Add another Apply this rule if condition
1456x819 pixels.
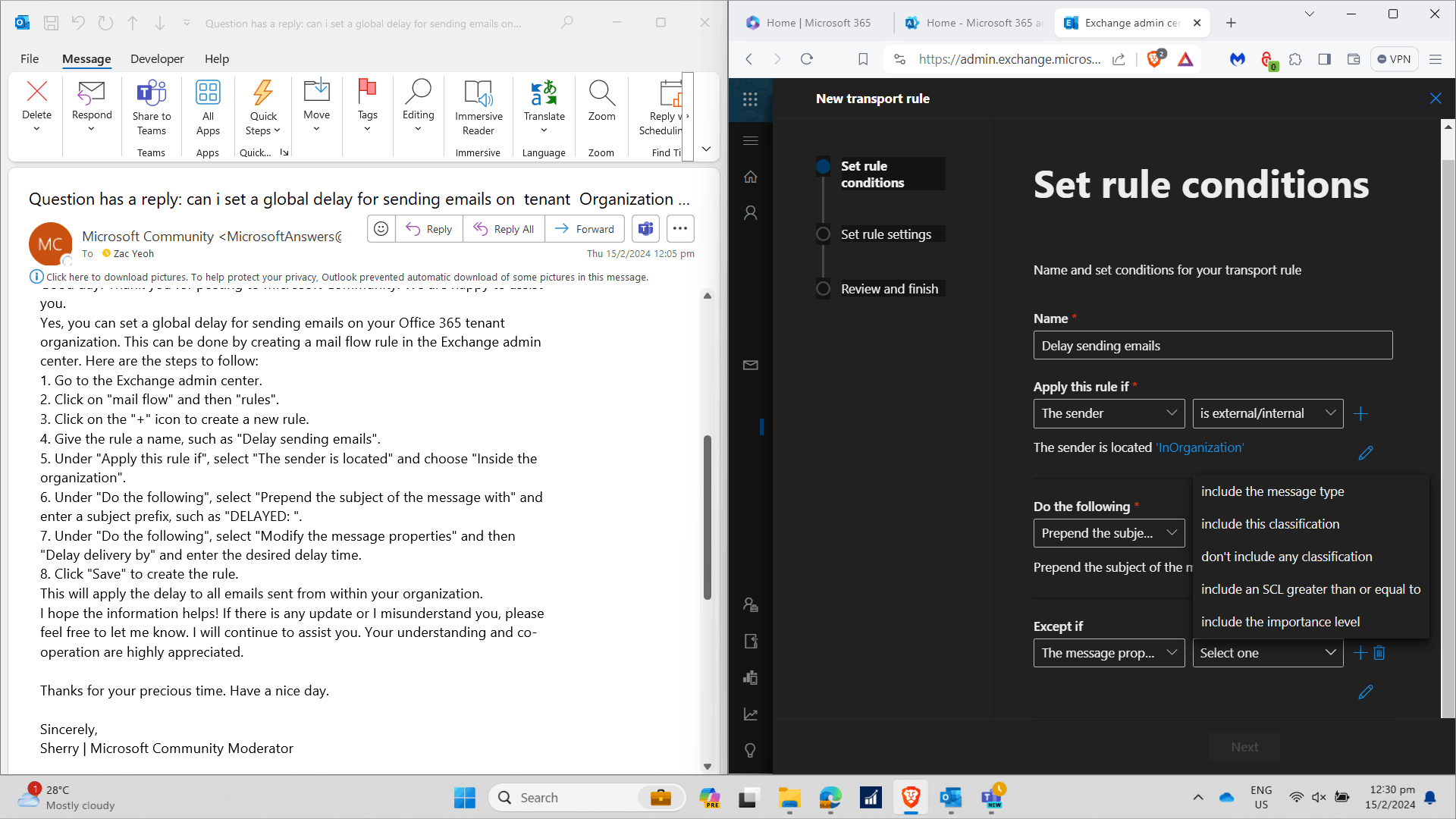(x=1360, y=413)
